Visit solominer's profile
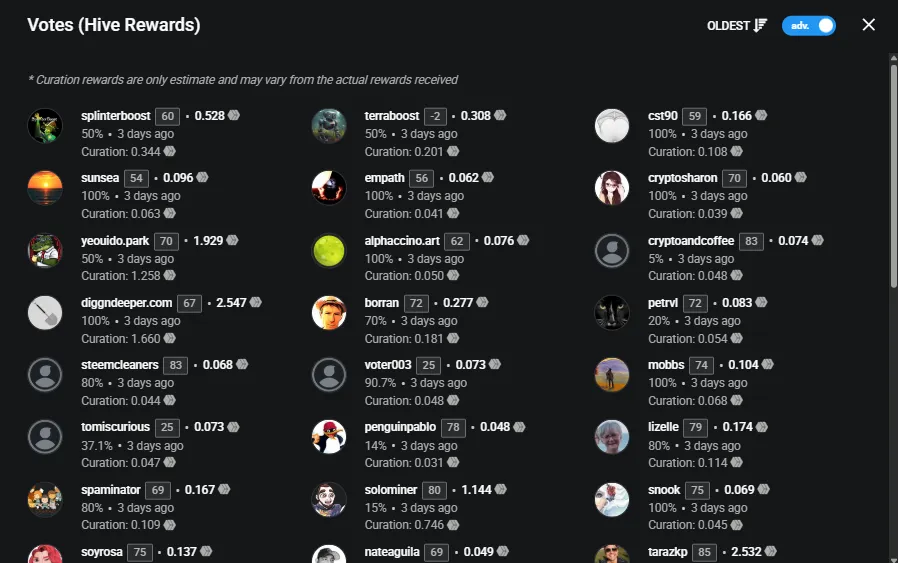 (391, 490)
